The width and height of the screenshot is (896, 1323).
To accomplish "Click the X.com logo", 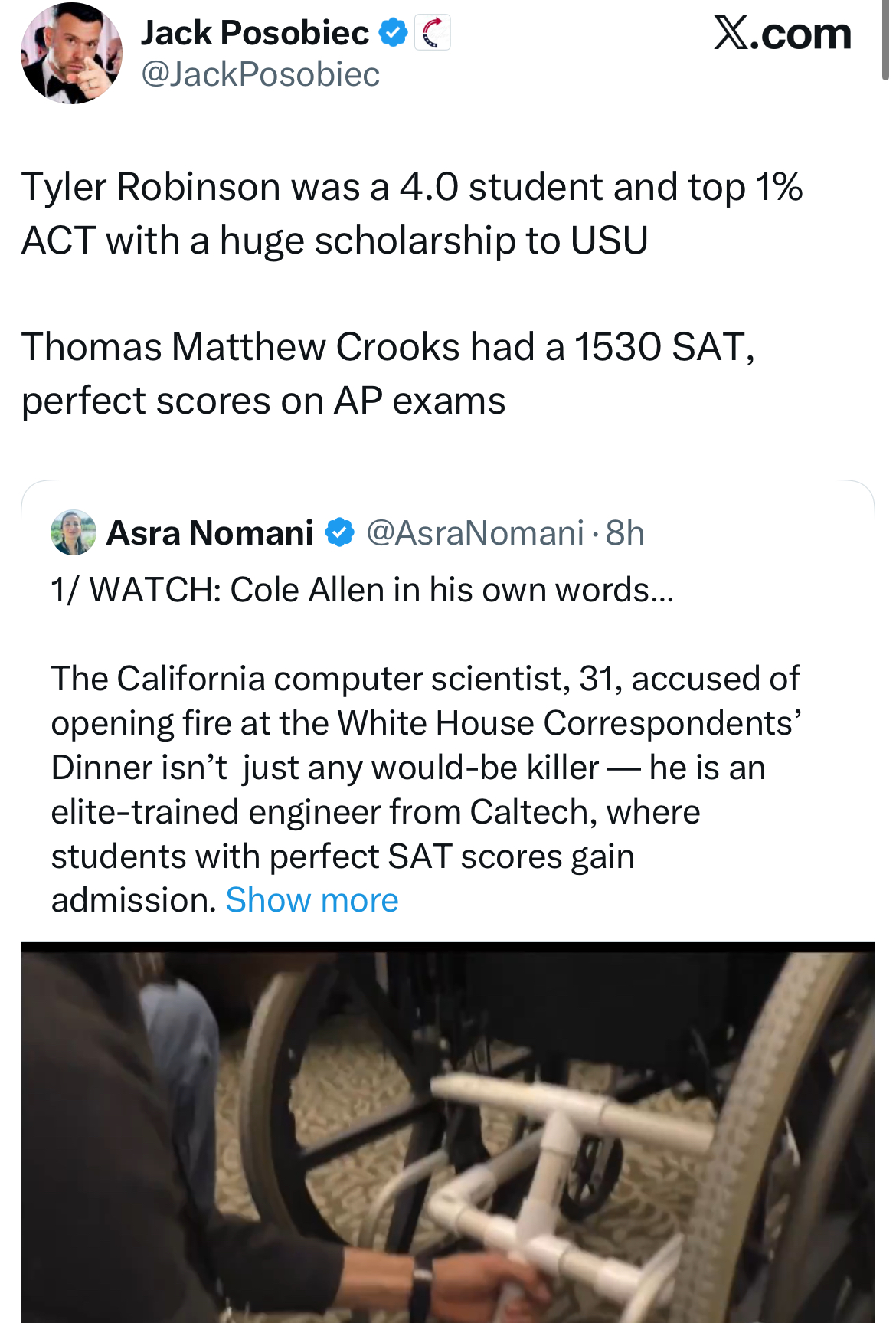I will (x=782, y=34).
